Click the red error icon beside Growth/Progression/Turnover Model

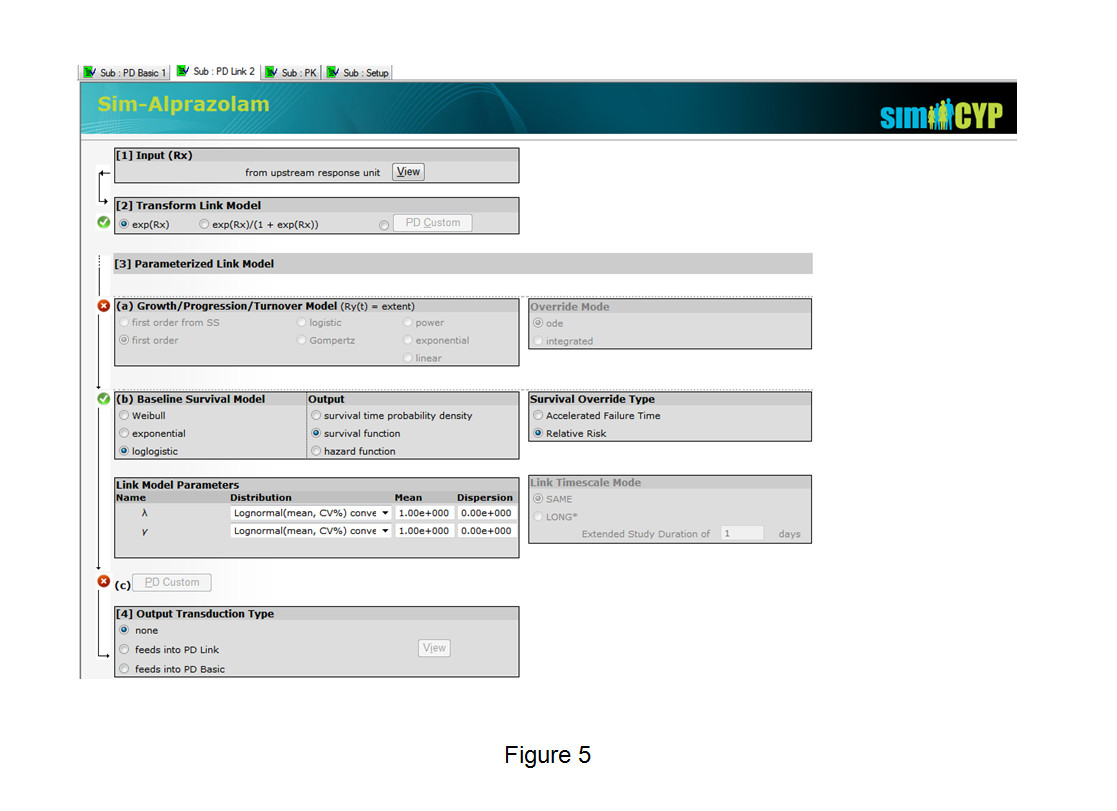[x=103, y=305]
